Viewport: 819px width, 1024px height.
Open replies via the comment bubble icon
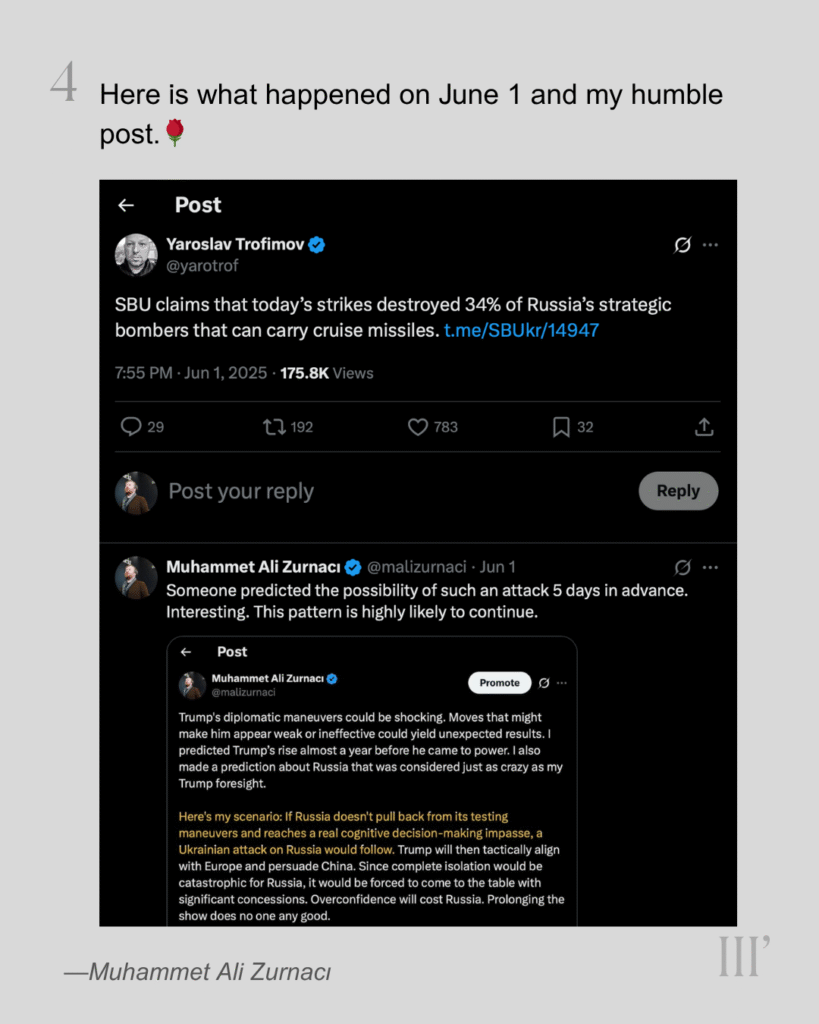pyautogui.click(x=131, y=427)
